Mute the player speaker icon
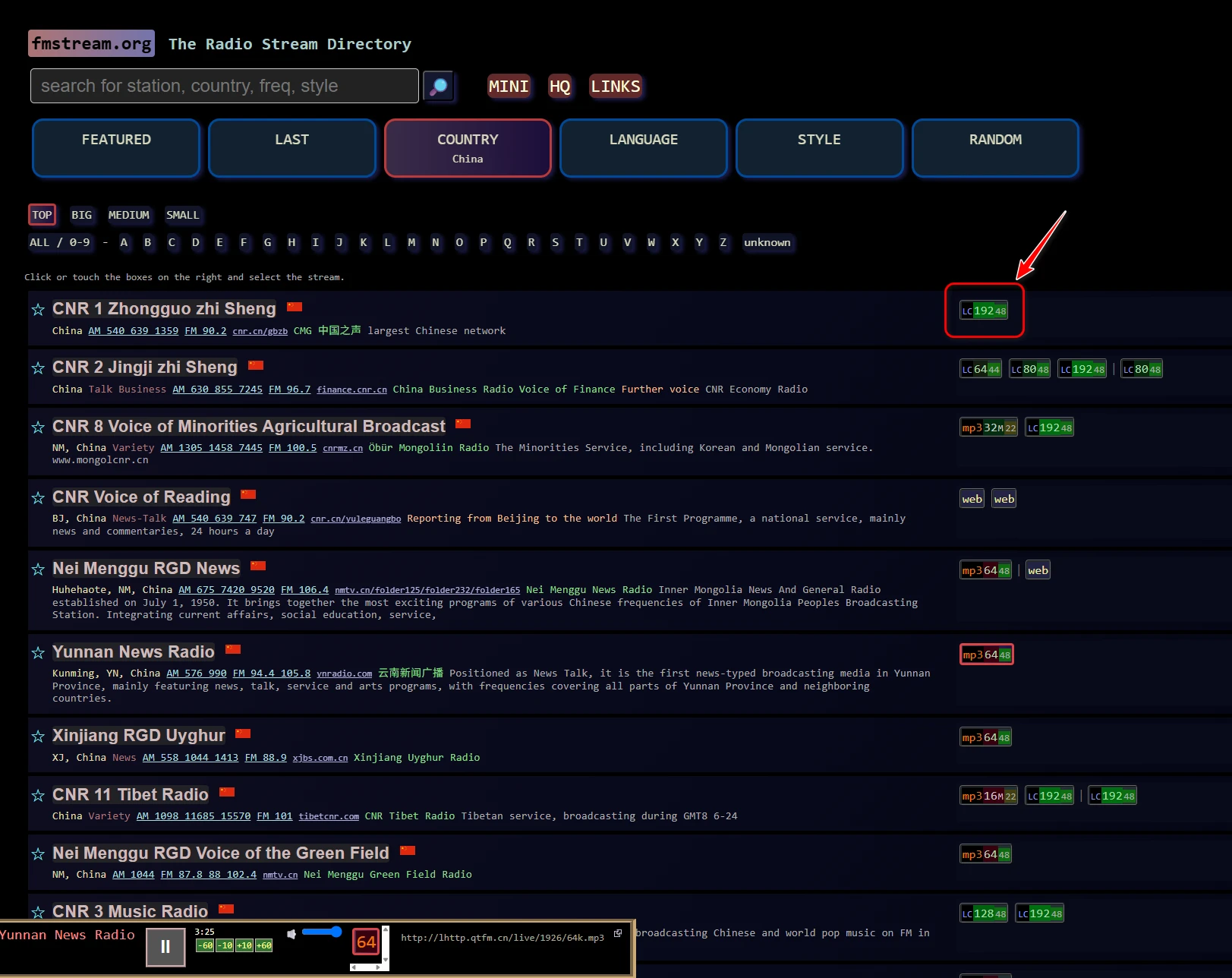This screenshot has width=1232, height=978. tap(291, 933)
